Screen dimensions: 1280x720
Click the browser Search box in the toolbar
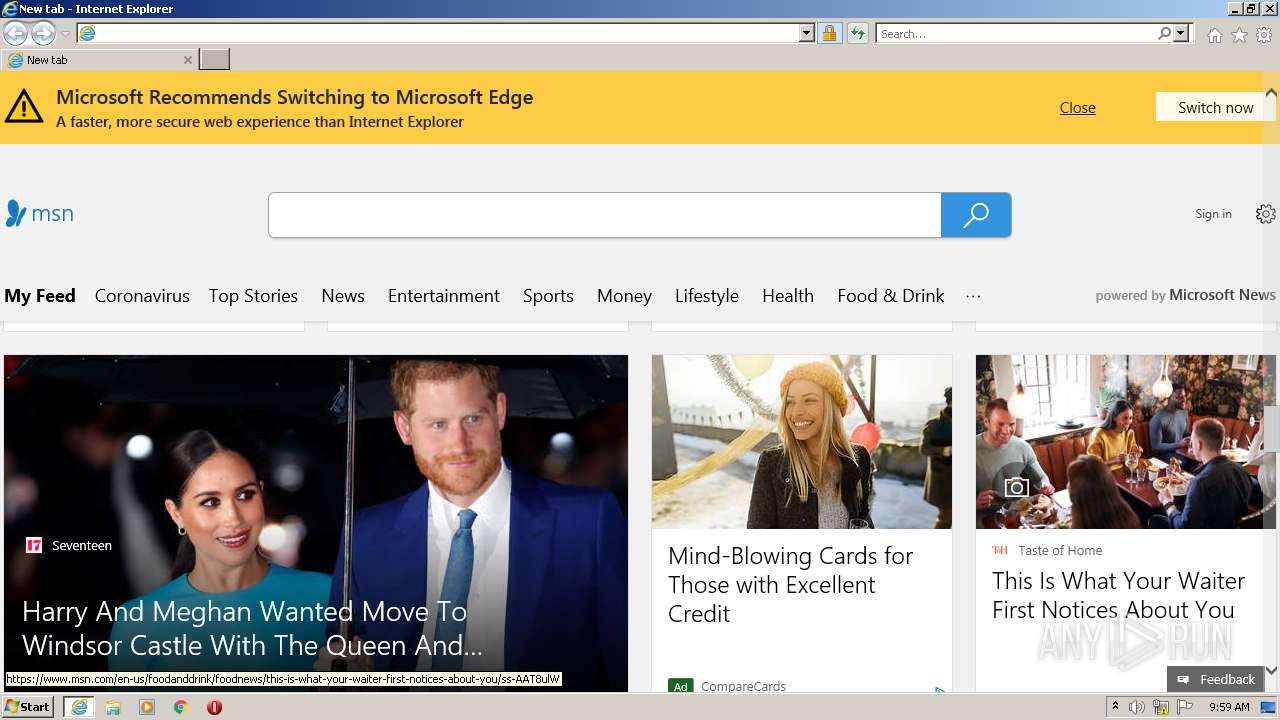[x=1017, y=33]
